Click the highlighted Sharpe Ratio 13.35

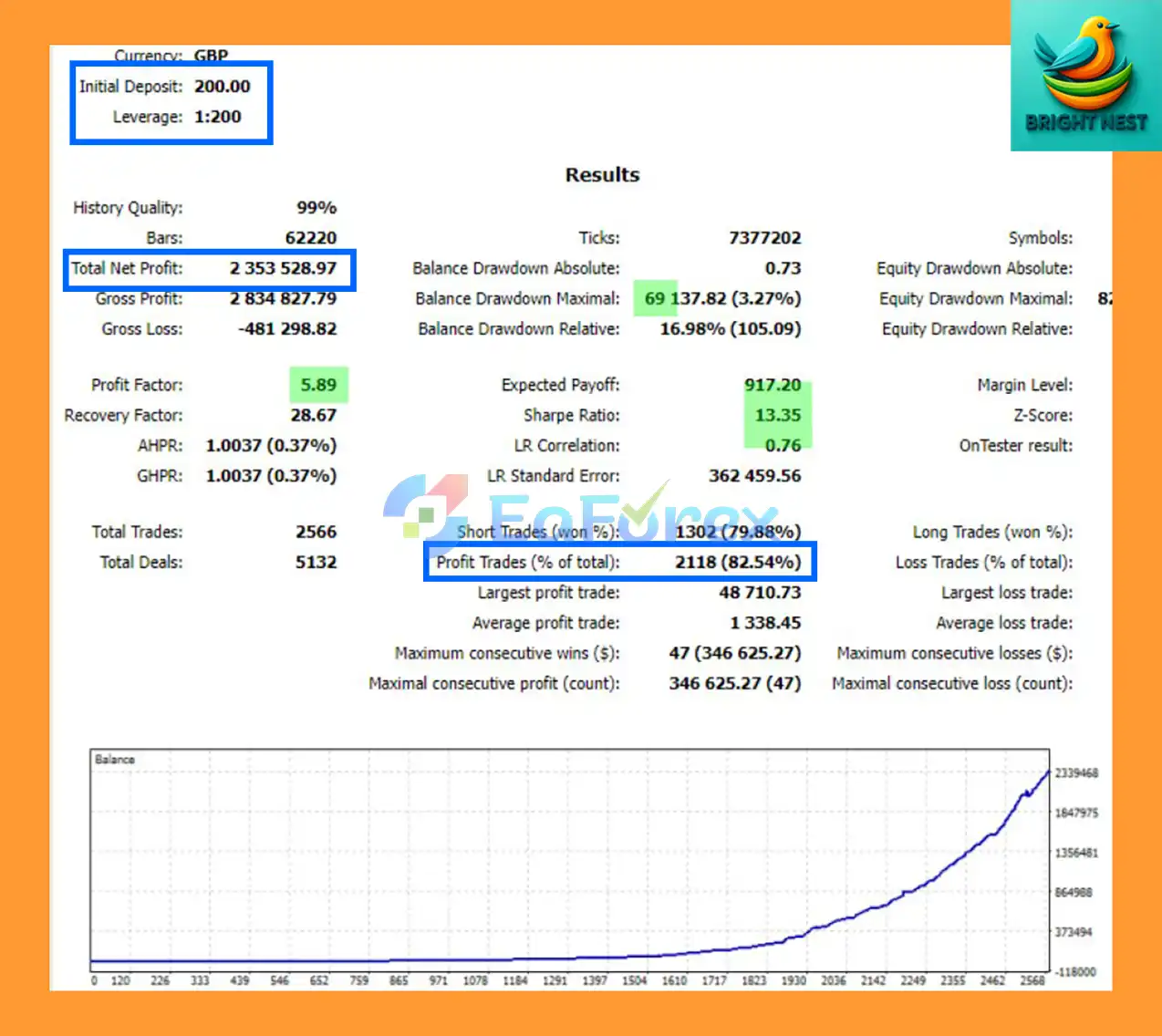(777, 415)
